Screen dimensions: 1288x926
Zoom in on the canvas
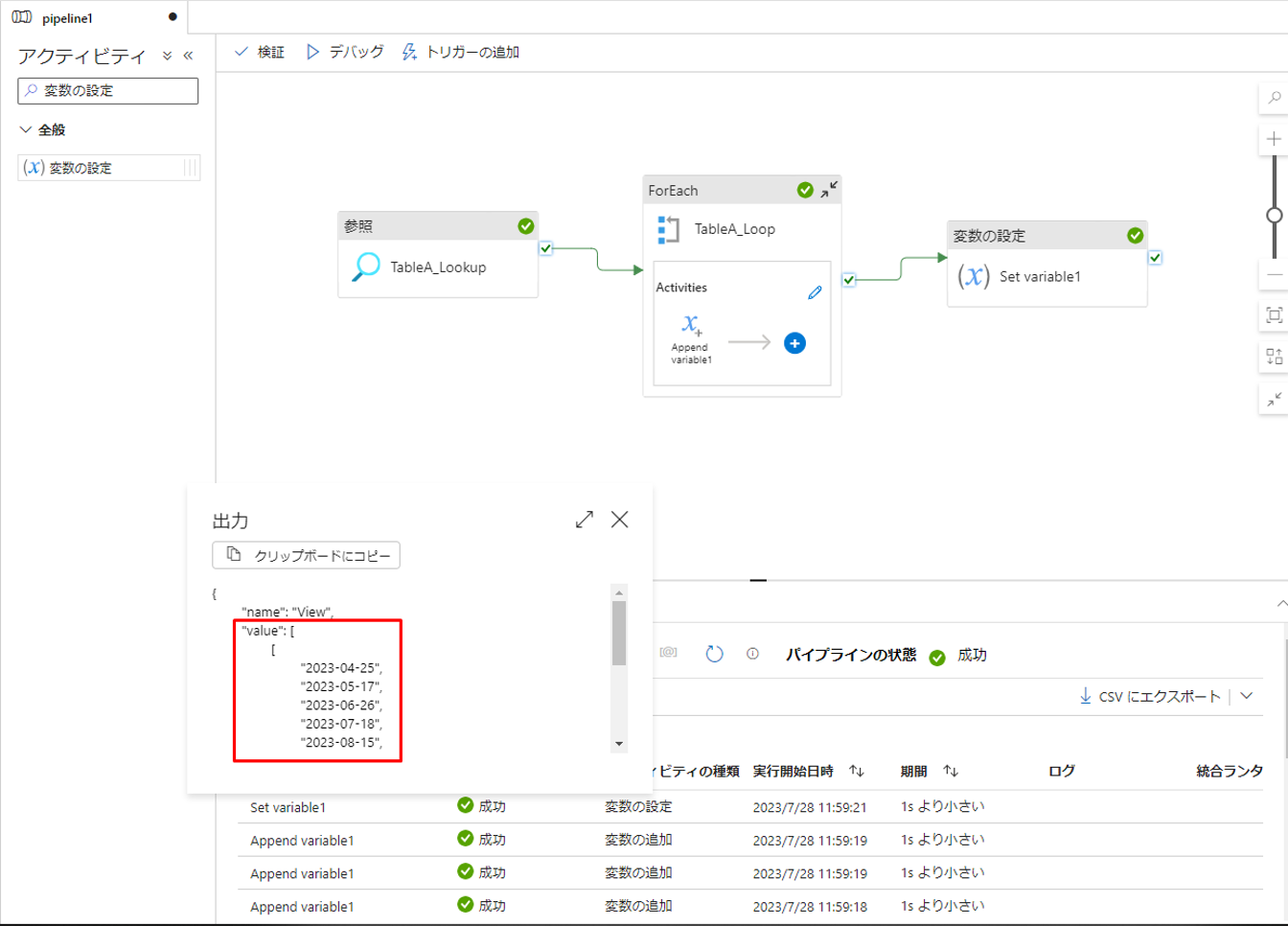(x=1275, y=139)
